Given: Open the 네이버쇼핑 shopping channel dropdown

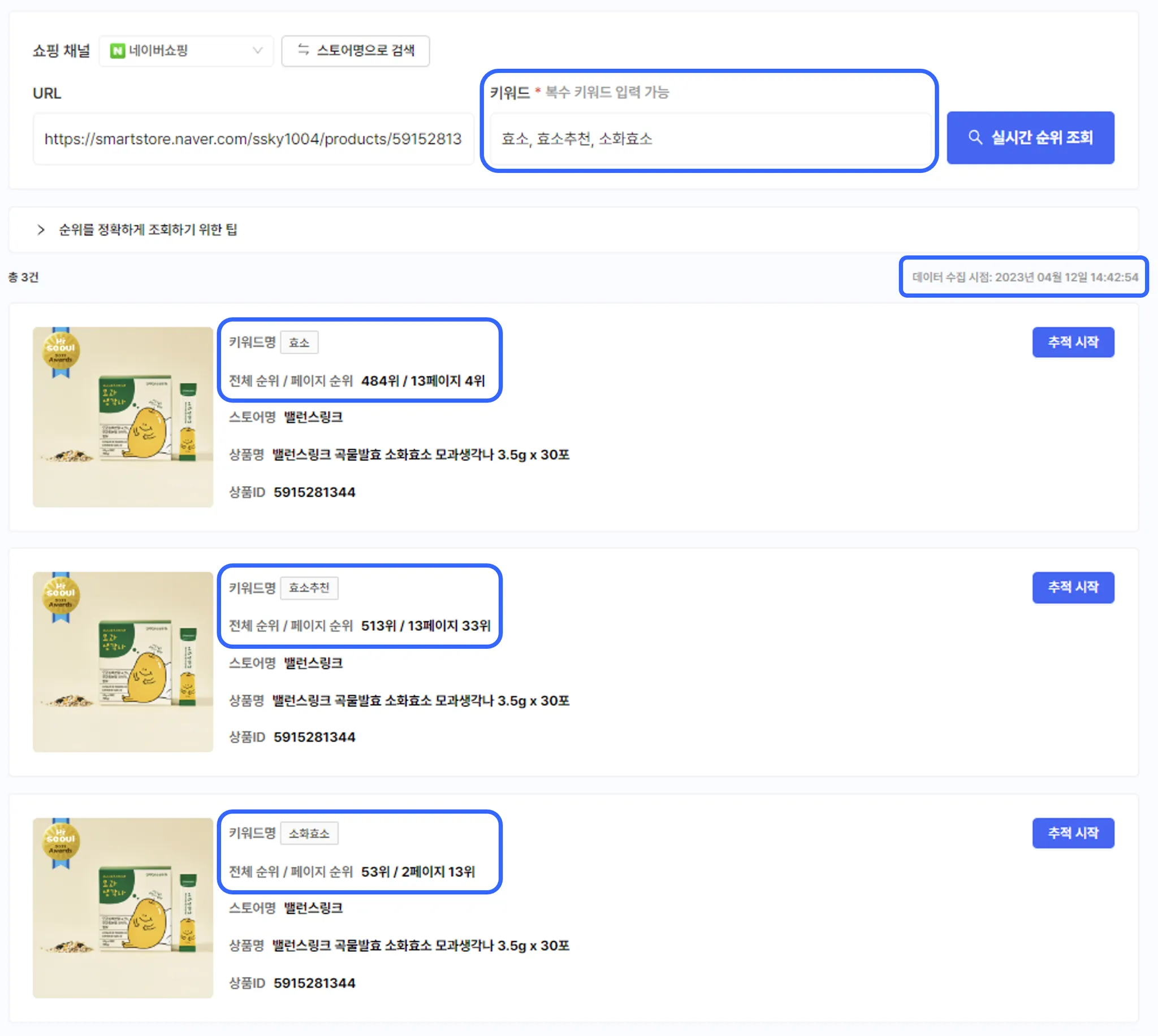Looking at the screenshot, I should [x=186, y=51].
